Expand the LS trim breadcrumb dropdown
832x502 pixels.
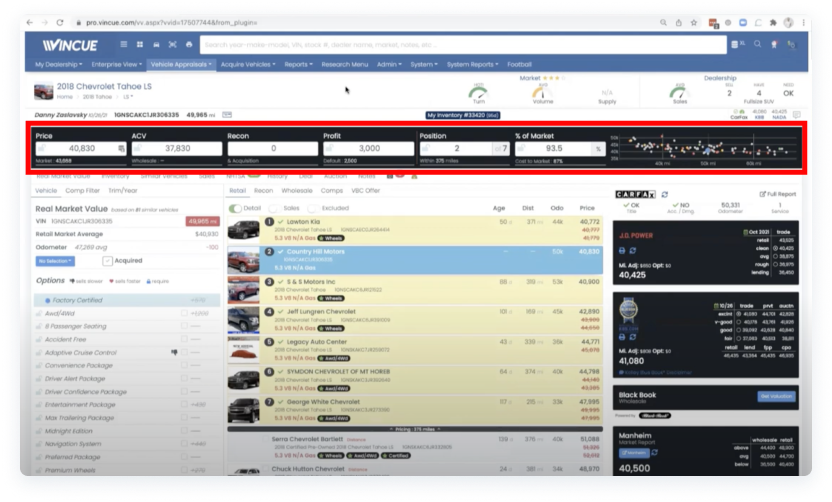pyautogui.click(x=128, y=97)
